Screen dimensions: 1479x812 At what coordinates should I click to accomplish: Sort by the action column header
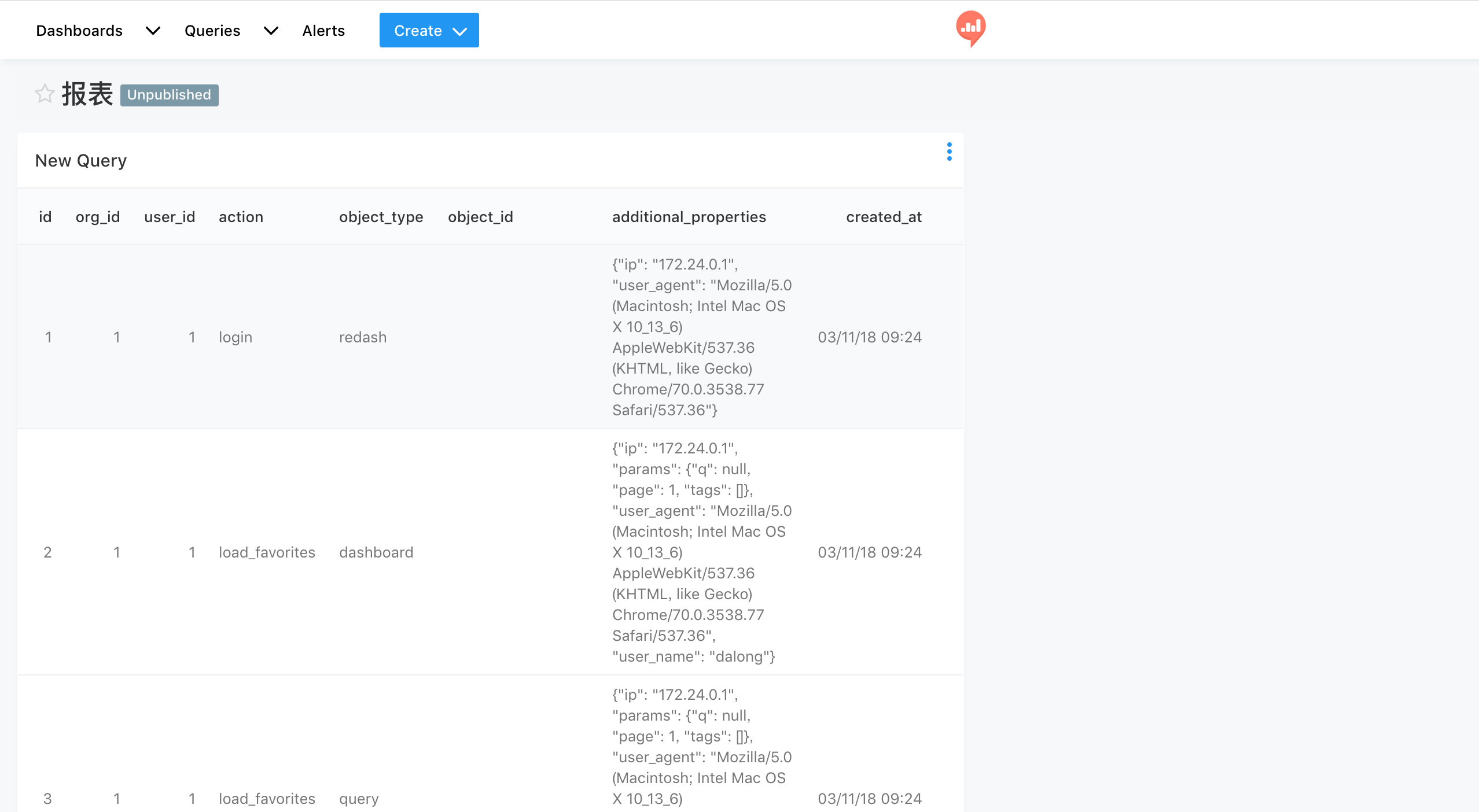pos(241,217)
